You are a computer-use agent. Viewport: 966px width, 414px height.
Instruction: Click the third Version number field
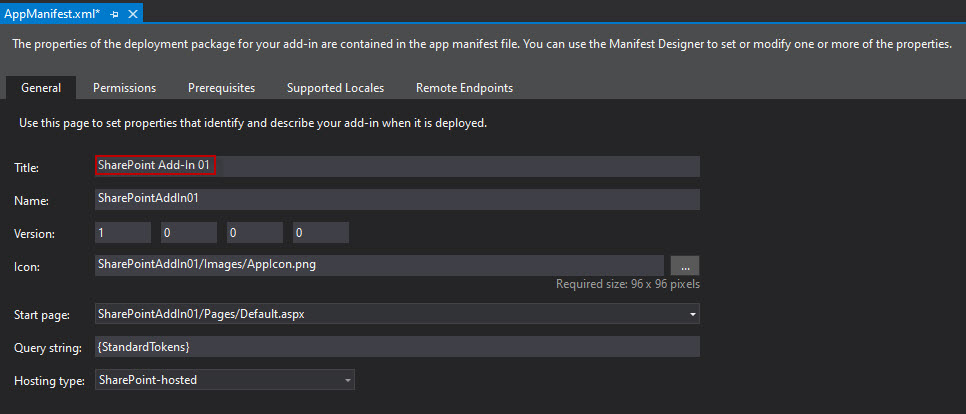(x=254, y=233)
